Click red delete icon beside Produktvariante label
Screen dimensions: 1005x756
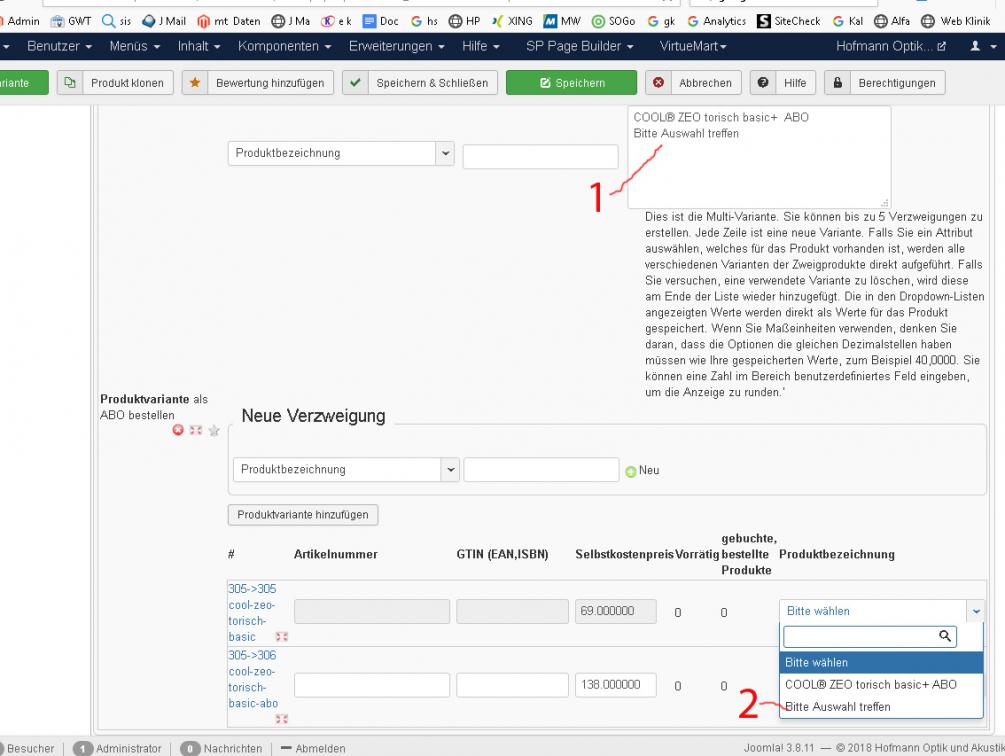(178, 430)
